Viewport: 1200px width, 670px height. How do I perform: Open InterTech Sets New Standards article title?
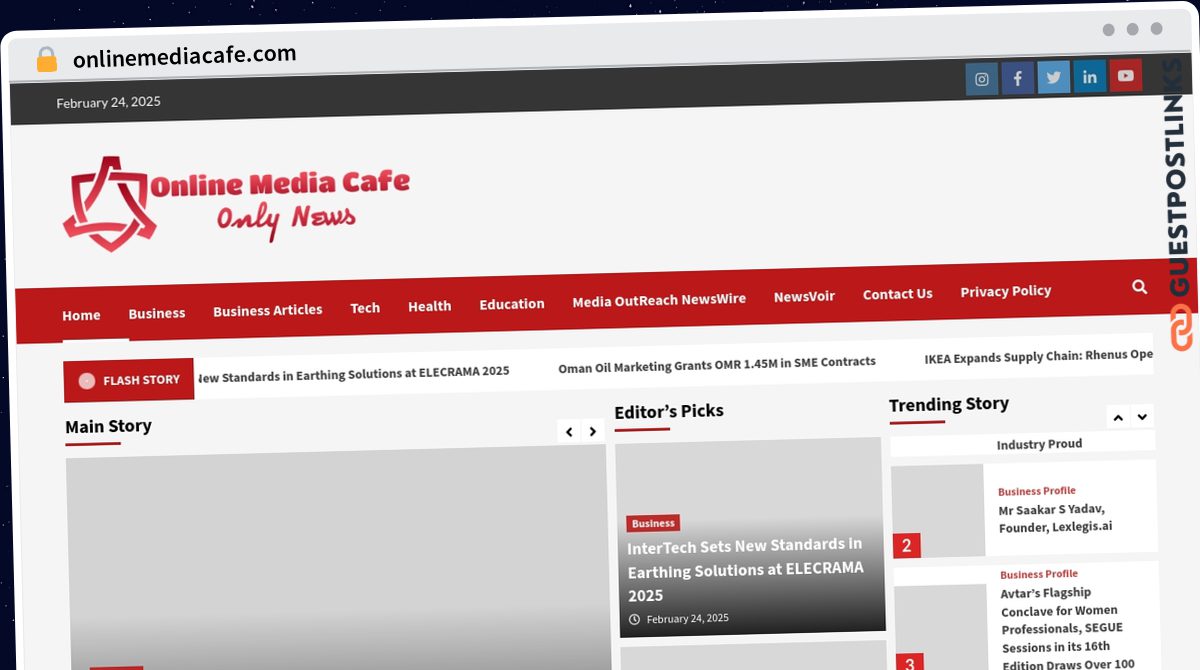[x=745, y=570]
